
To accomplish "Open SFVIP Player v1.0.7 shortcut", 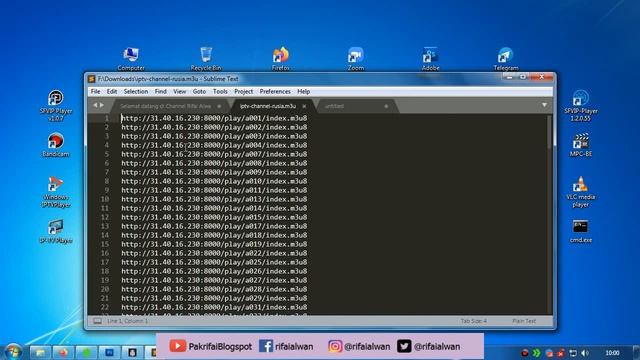I will click(56, 106).
